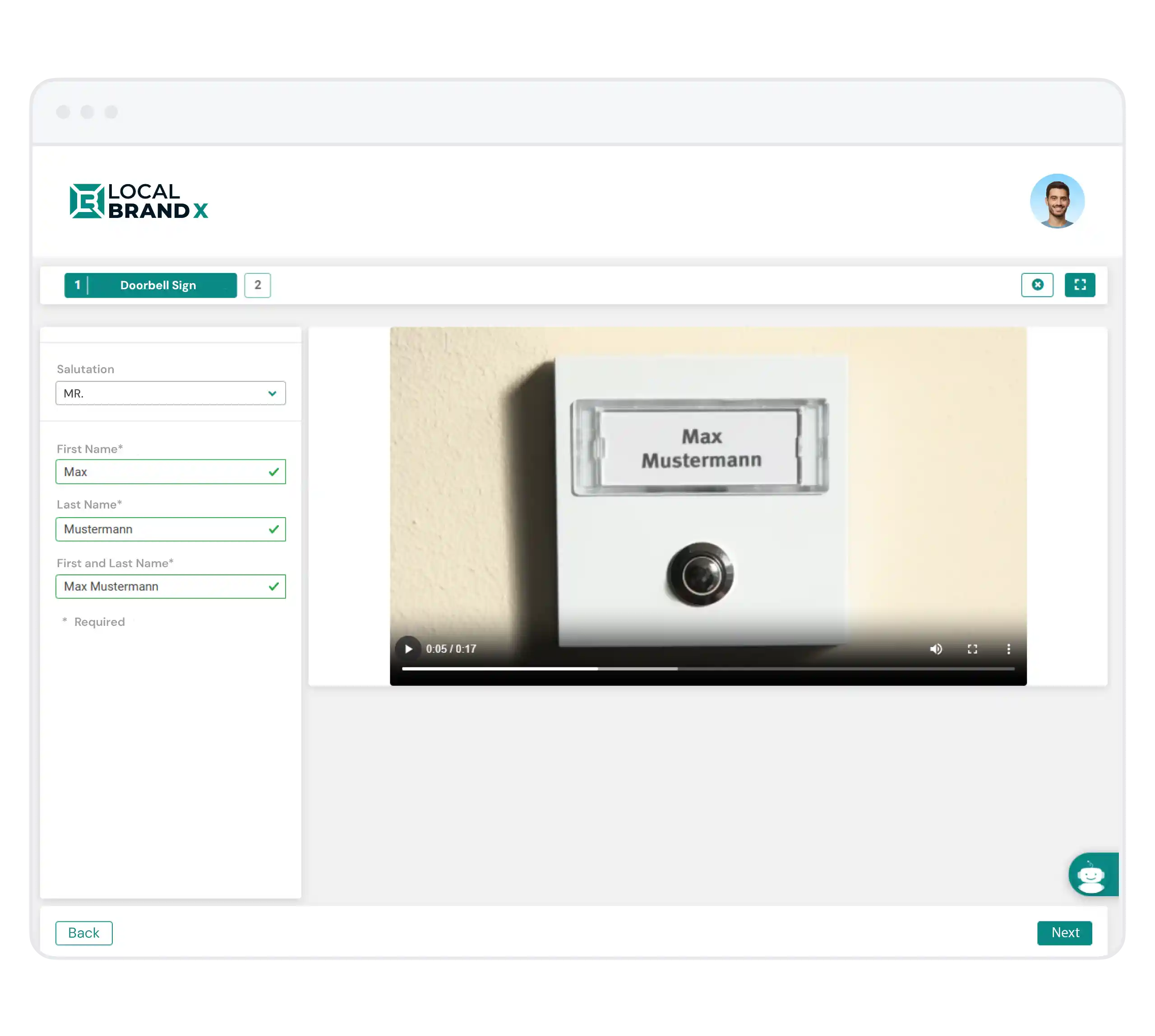
Task: Open the user profile avatar
Action: tap(1057, 201)
